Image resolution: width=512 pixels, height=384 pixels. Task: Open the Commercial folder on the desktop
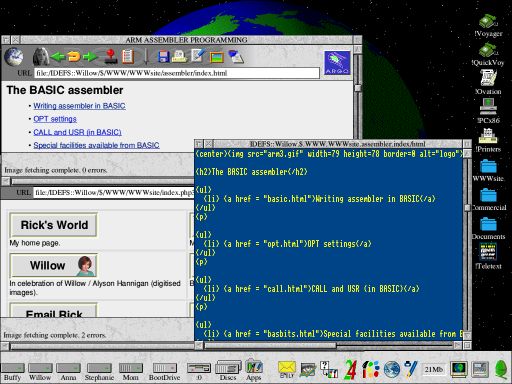(x=489, y=199)
